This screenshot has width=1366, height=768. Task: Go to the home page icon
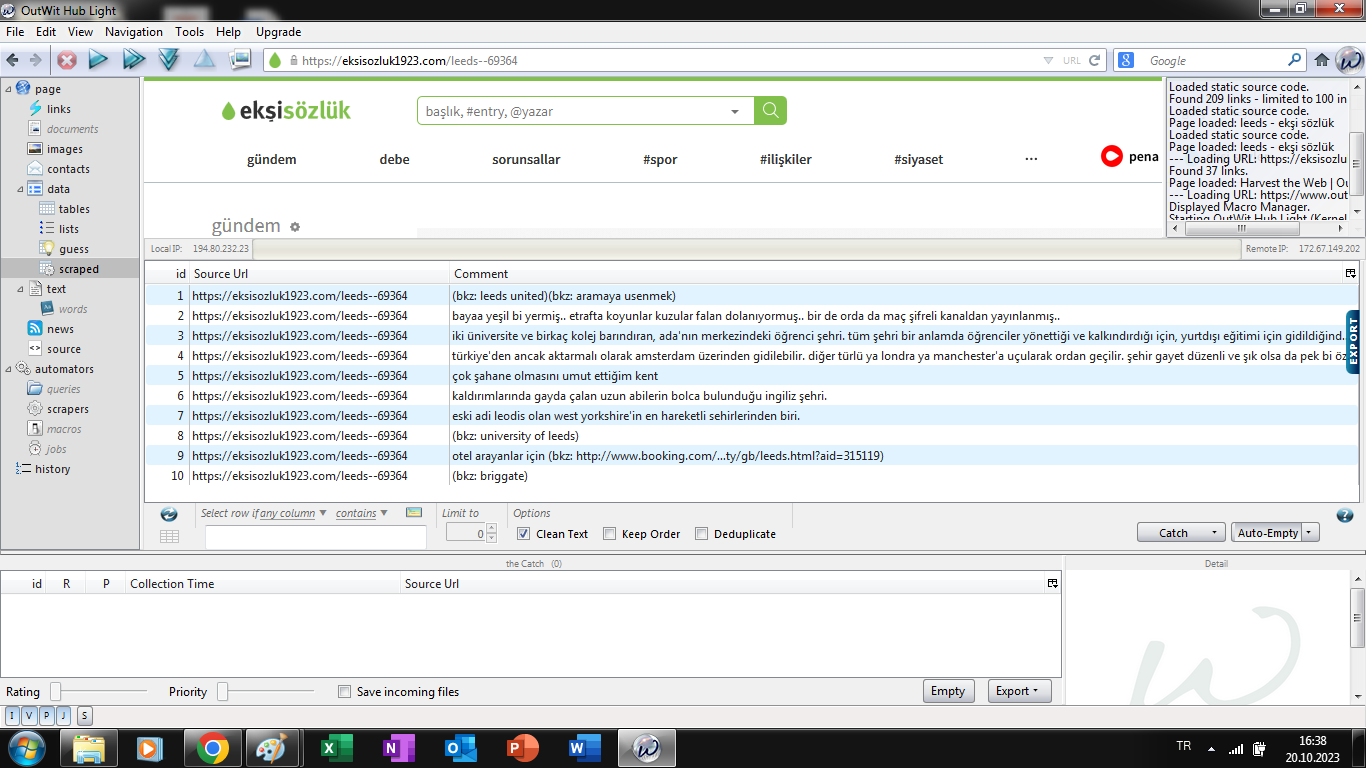coord(1321,60)
